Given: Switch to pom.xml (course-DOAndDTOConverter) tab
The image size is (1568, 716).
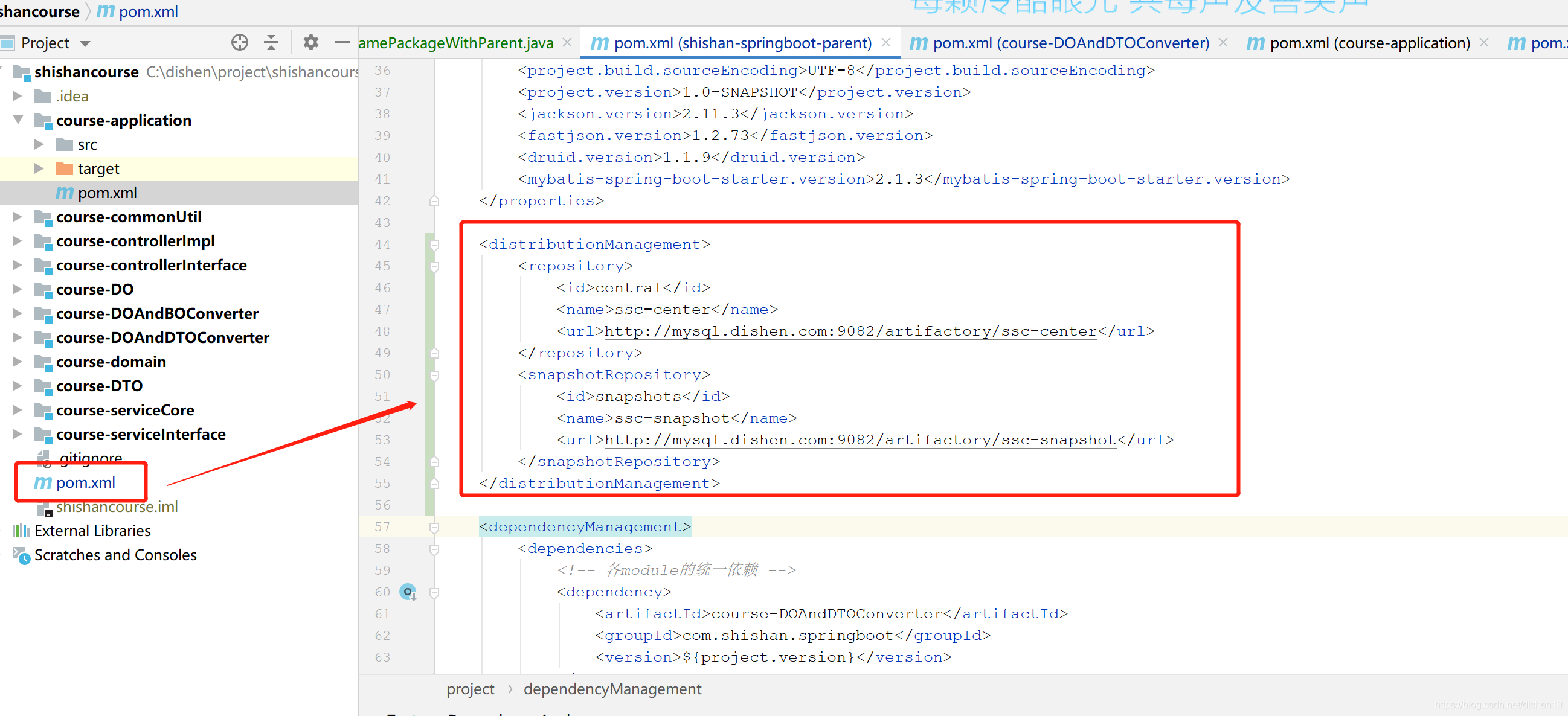Looking at the screenshot, I should coord(1070,43).
